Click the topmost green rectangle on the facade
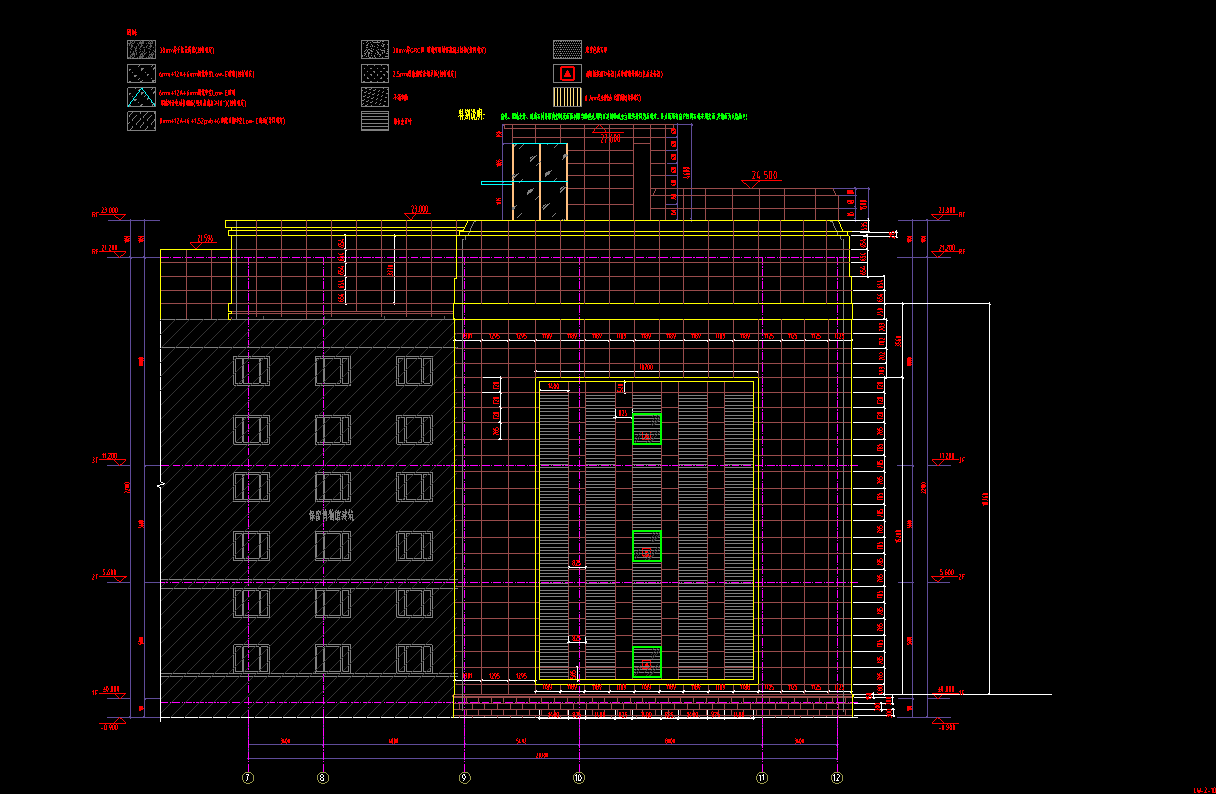Screen dimensions: 1216x794 point(647,429)
